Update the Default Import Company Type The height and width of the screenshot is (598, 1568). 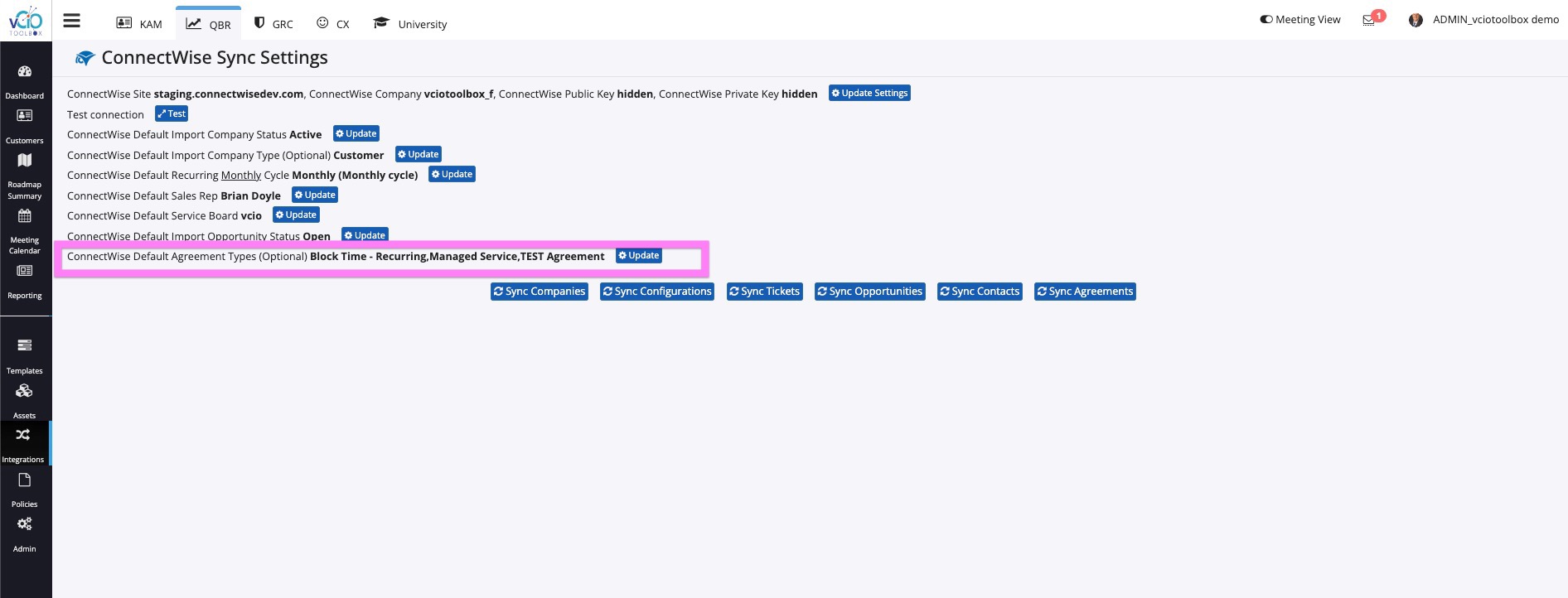pyautogui.click(x=419, y=155)
